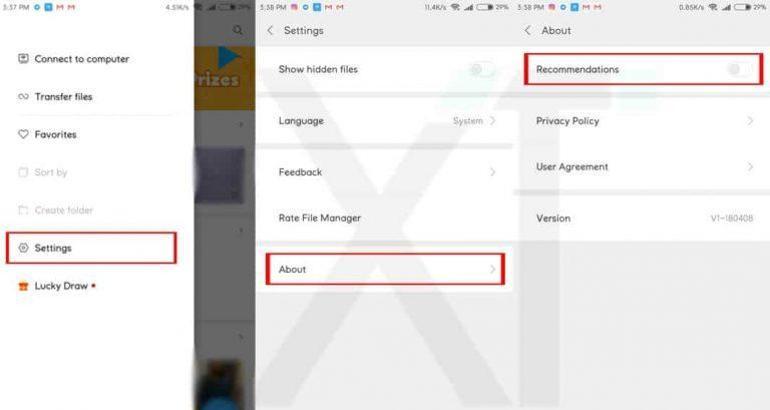The width and height of the screenshot is (770, 410).
Task: Click the Connect to computer icon
Action: click(23, 59)
